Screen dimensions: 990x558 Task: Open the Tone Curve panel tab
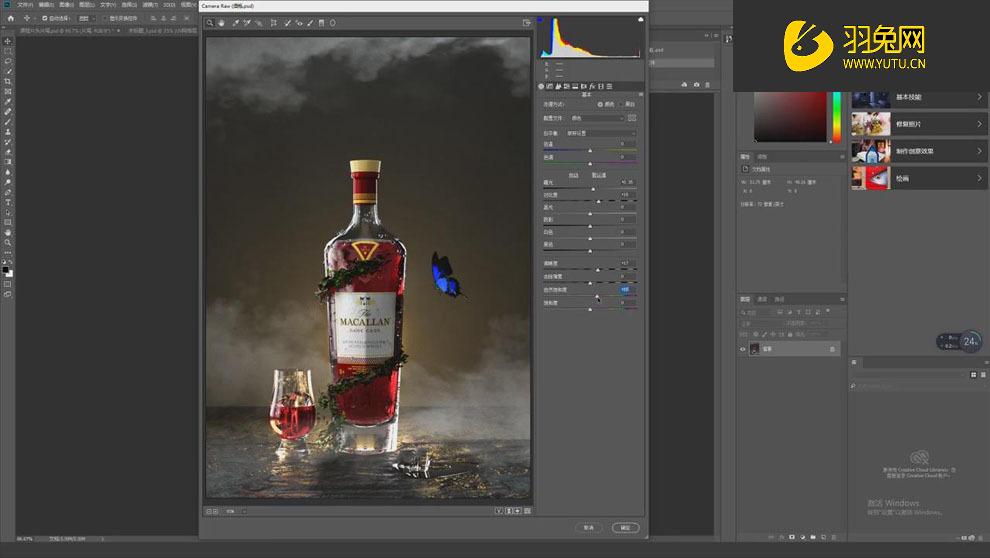(x=549, y=86)
